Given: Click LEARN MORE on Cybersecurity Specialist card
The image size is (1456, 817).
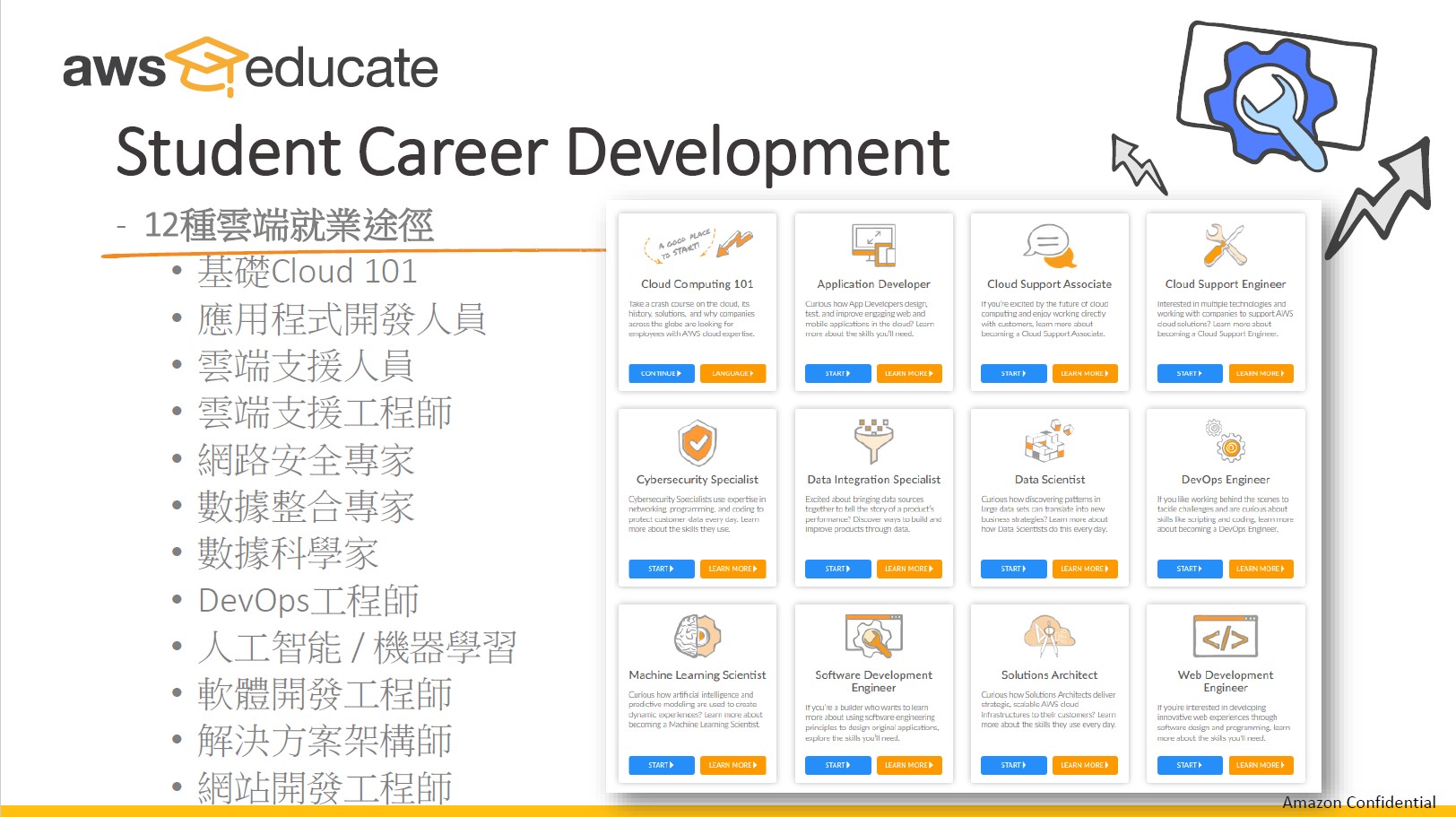Looking at the screenshot, I should pos(732,569).
